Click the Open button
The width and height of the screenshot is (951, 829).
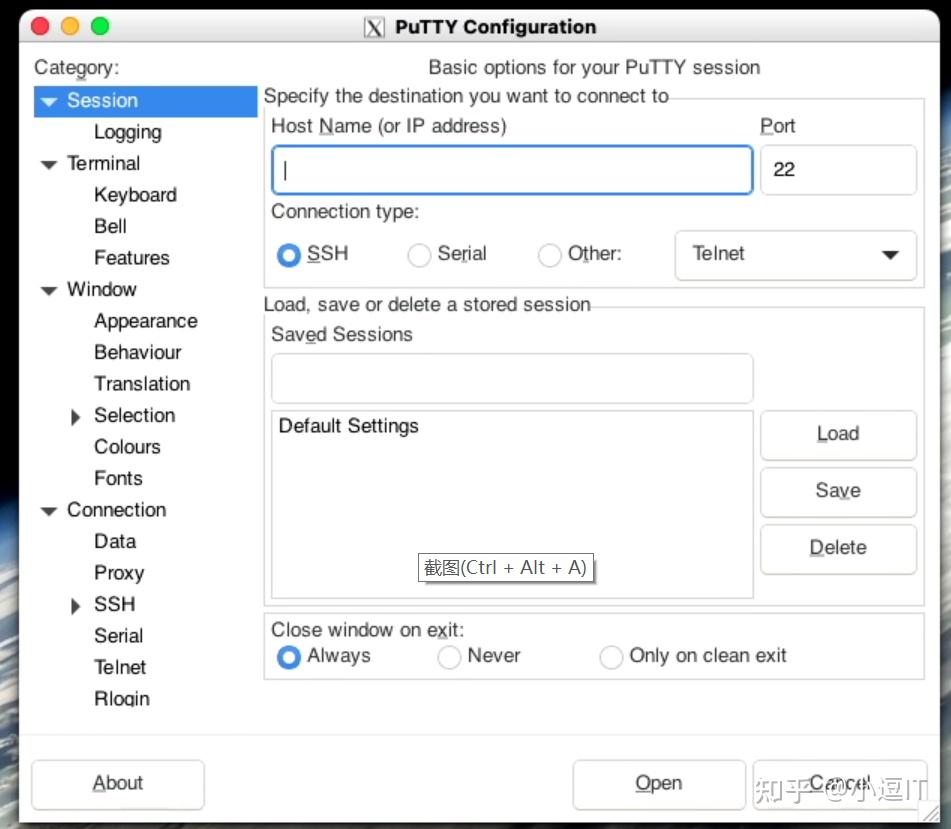pyautogui.click(x=659, y=784)
